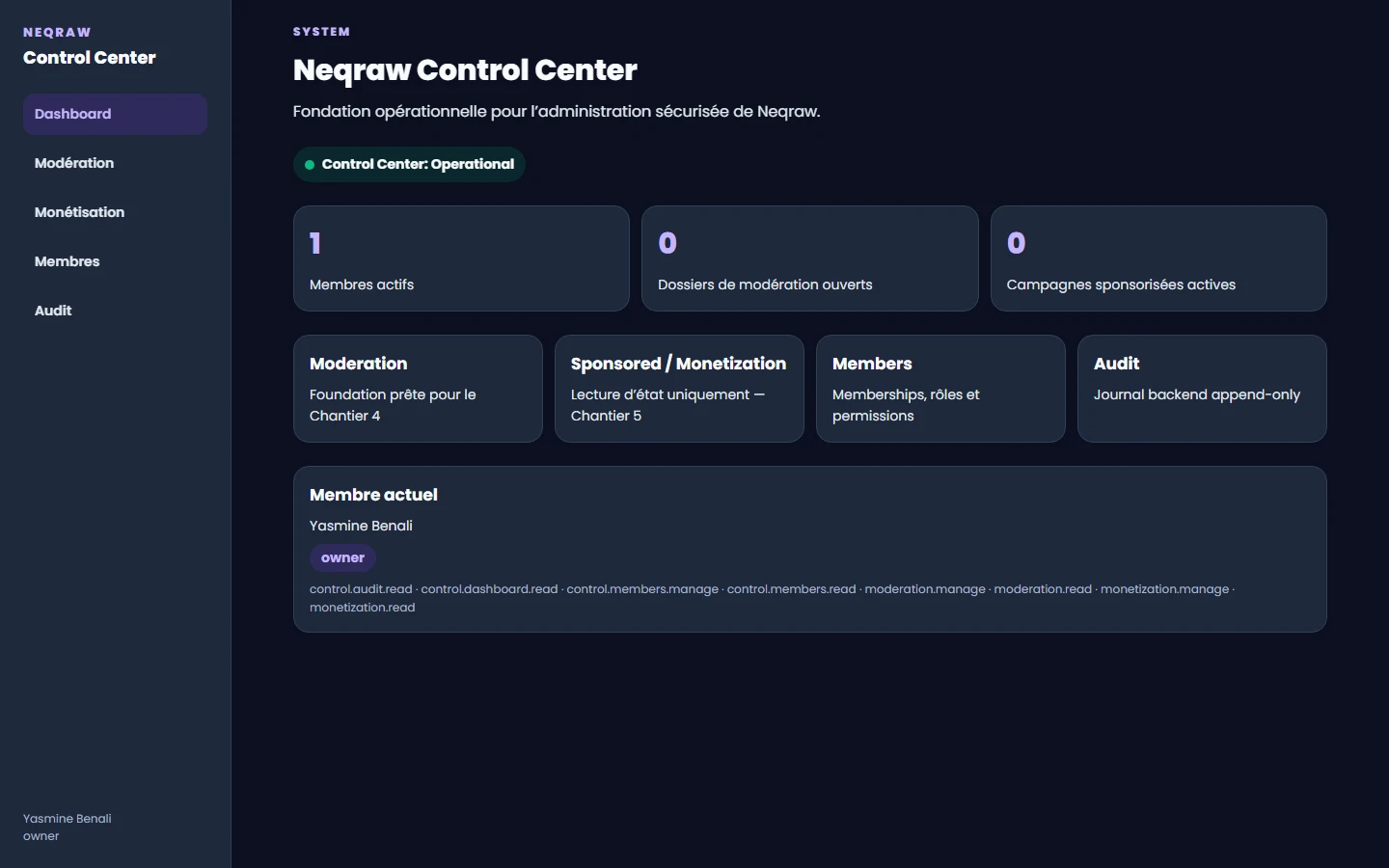Open the Sponsored / Monetization card
Image resolution: width=1389 pixels, height=868 pixels.
pos(679,389)
